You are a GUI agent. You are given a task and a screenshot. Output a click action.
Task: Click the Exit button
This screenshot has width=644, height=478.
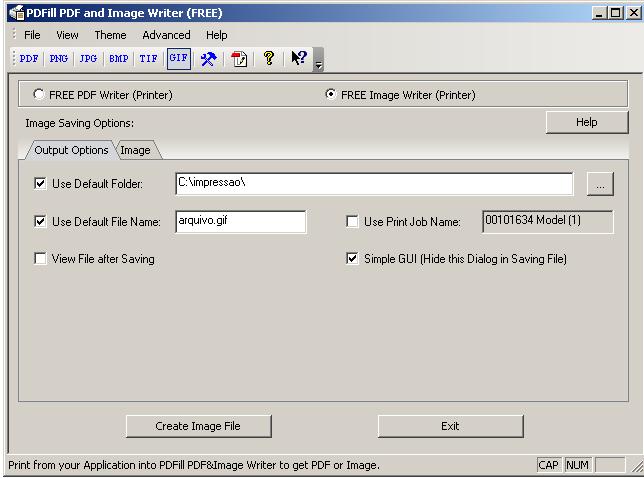tap(450, 426)
